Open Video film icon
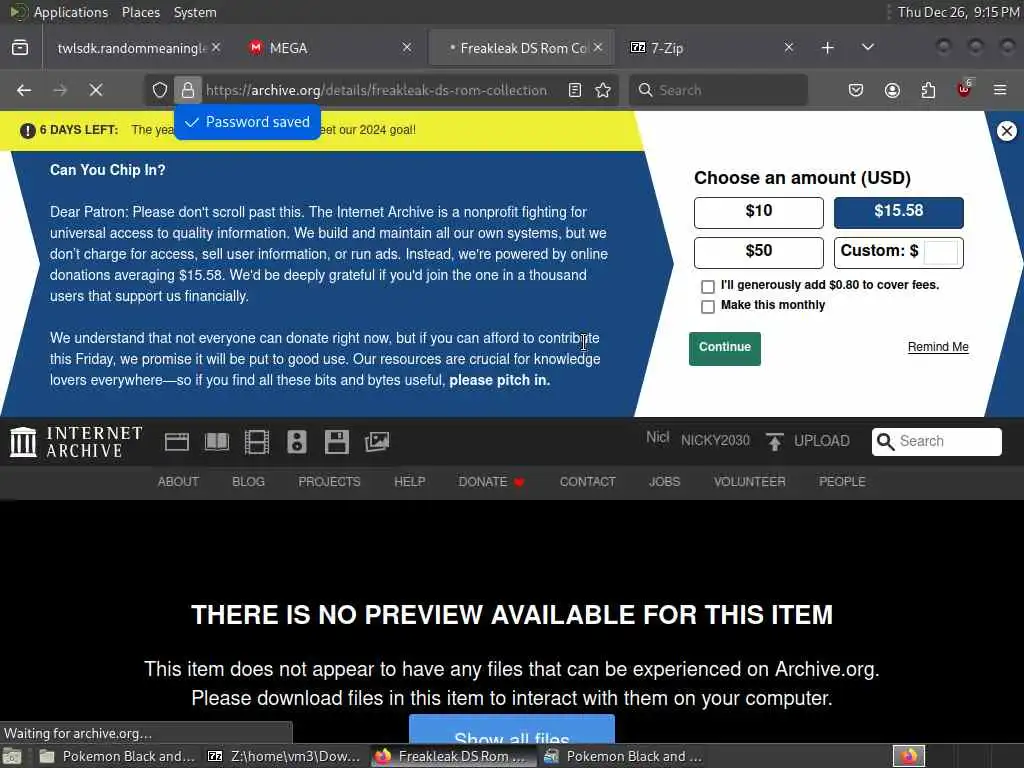 point(257,442)
